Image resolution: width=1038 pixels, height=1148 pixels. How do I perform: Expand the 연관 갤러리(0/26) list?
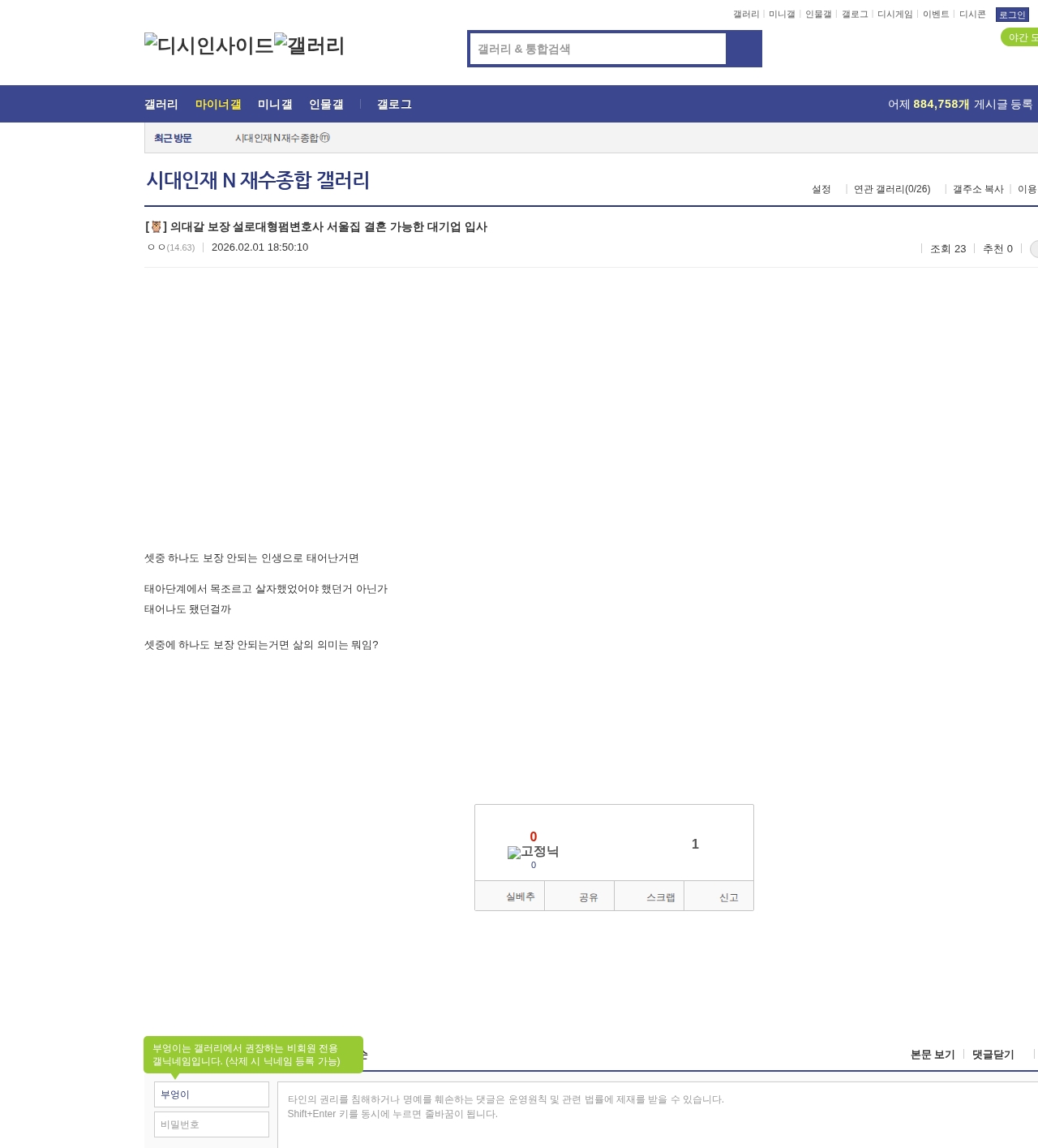(892, 189)
